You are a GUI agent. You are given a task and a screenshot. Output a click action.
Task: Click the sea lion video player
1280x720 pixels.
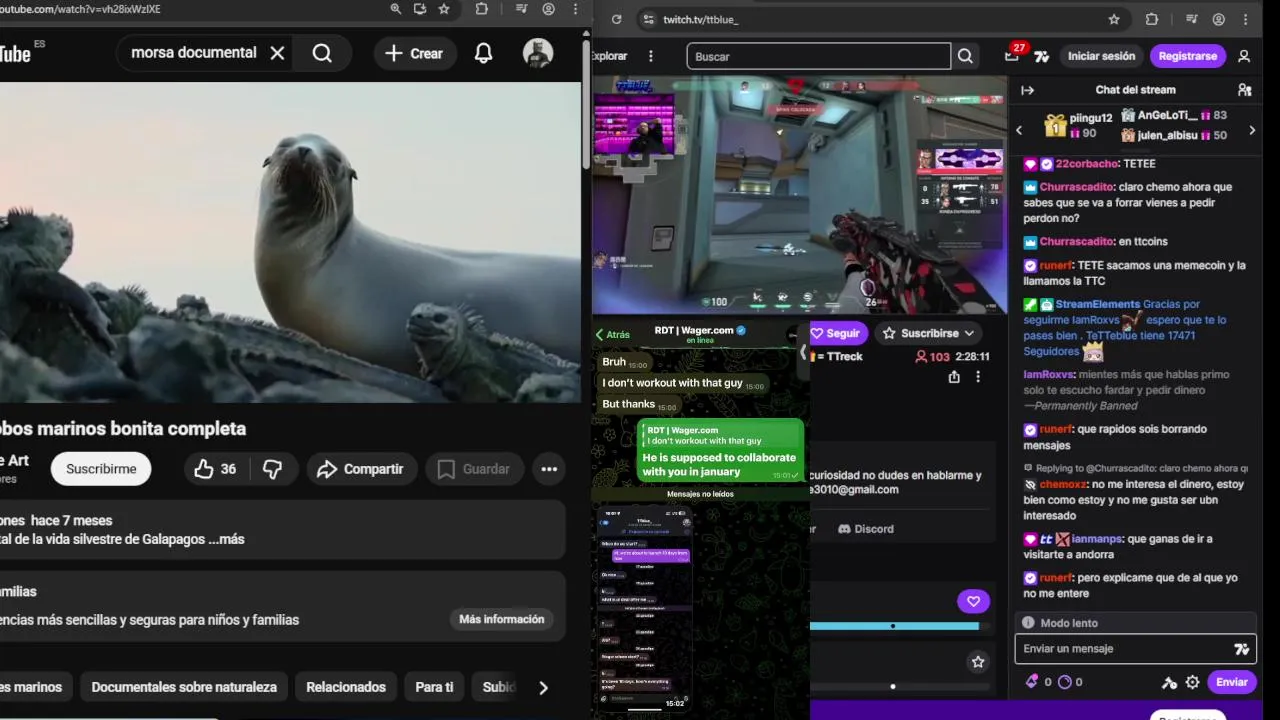tap(290, 242)
